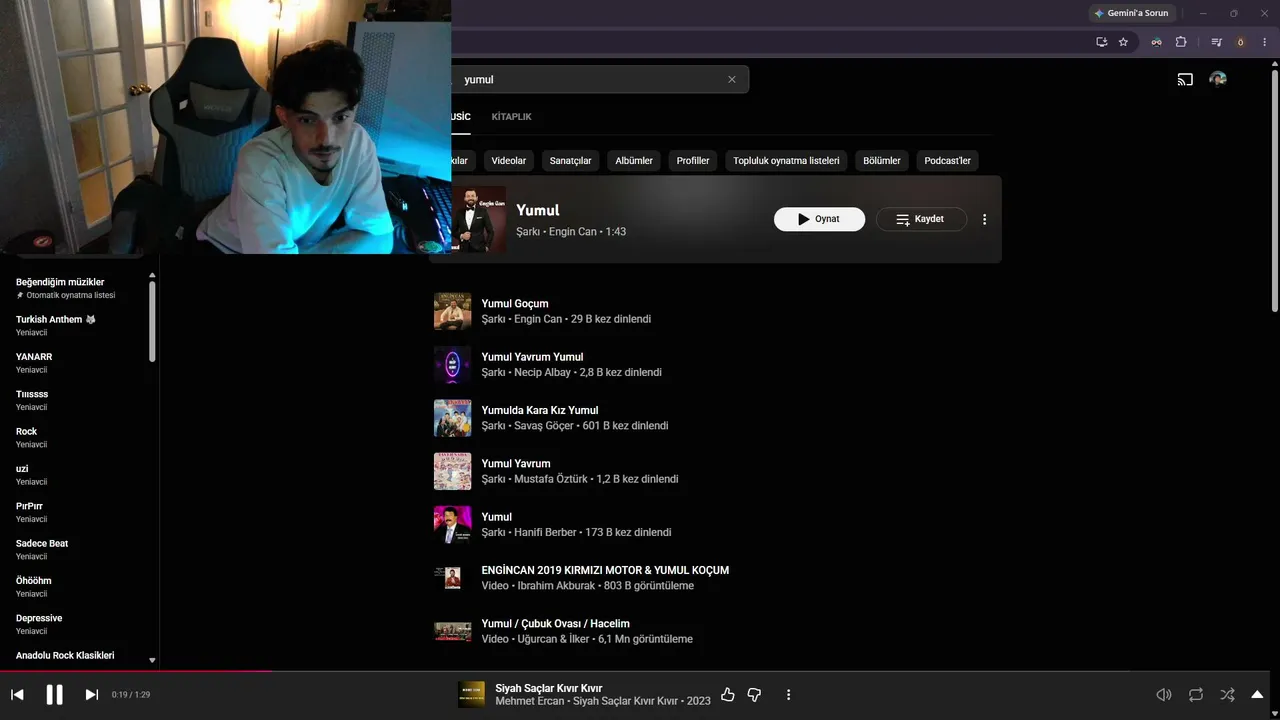Filter results by Sanatçılar
This screenshot has height=720, width=1280.
(570, 160)
